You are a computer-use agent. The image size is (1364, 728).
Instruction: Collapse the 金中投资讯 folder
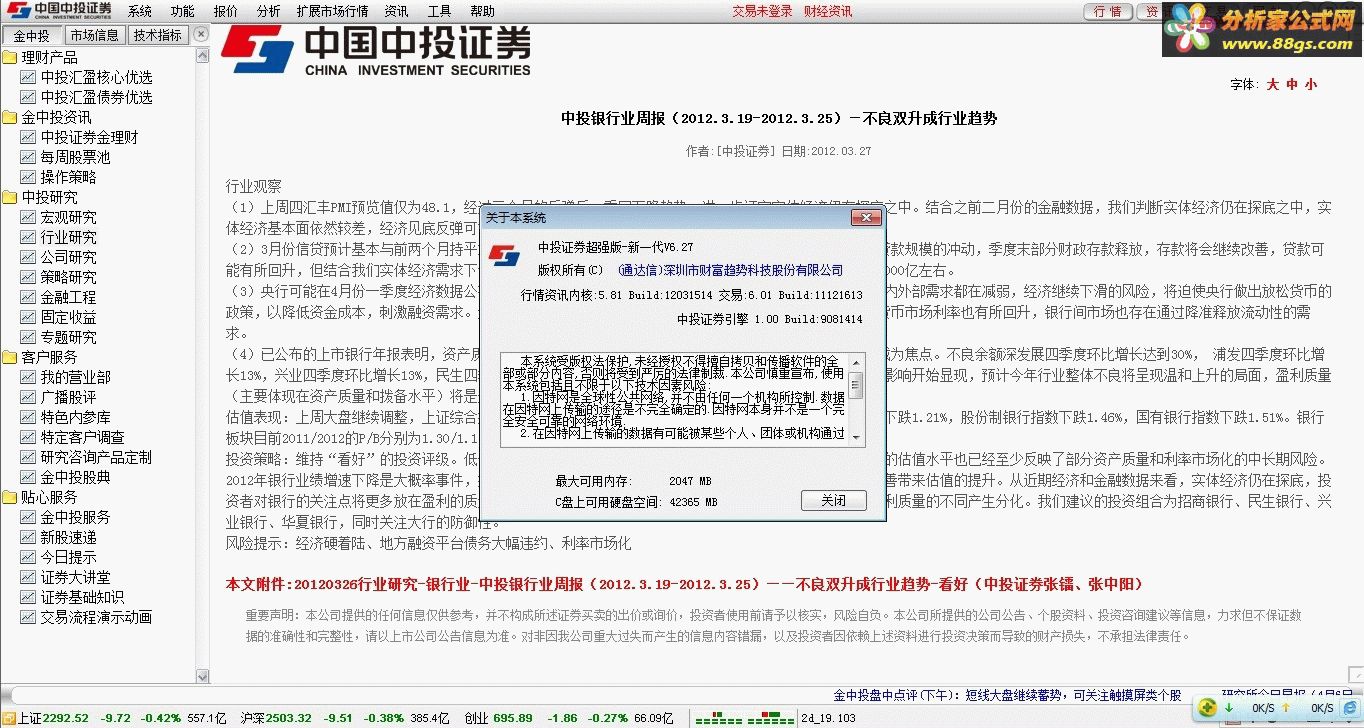(10, 117)
